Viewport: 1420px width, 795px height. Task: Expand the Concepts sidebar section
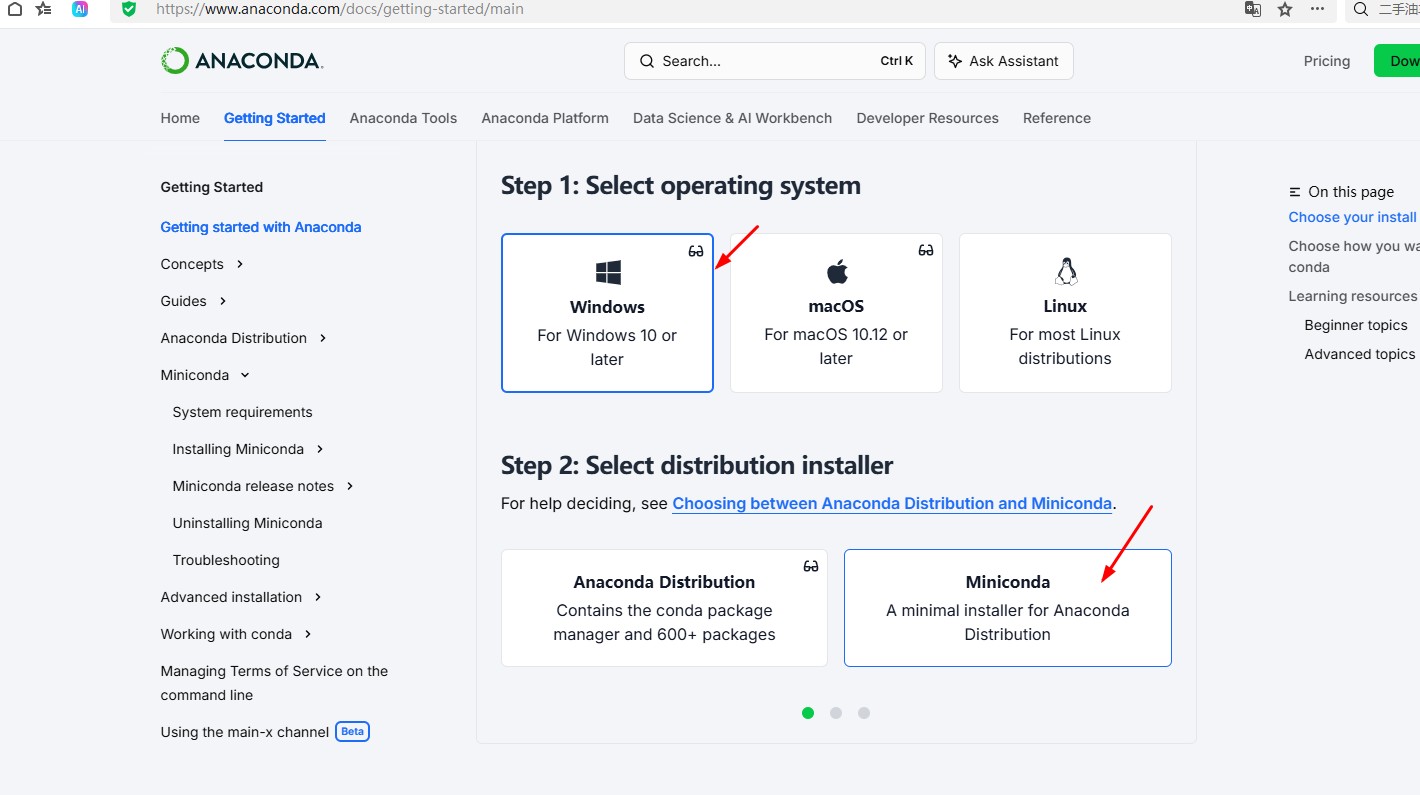pos(240,264)
